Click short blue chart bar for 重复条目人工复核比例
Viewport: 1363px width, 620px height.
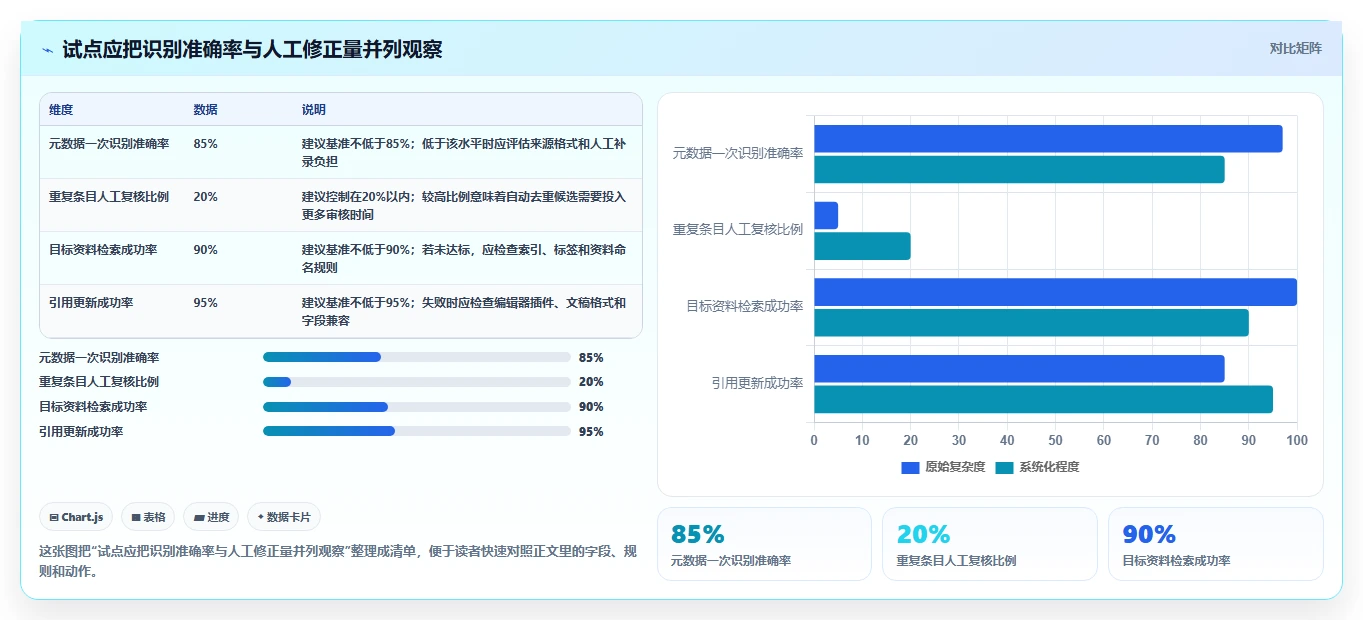[826, 215]
